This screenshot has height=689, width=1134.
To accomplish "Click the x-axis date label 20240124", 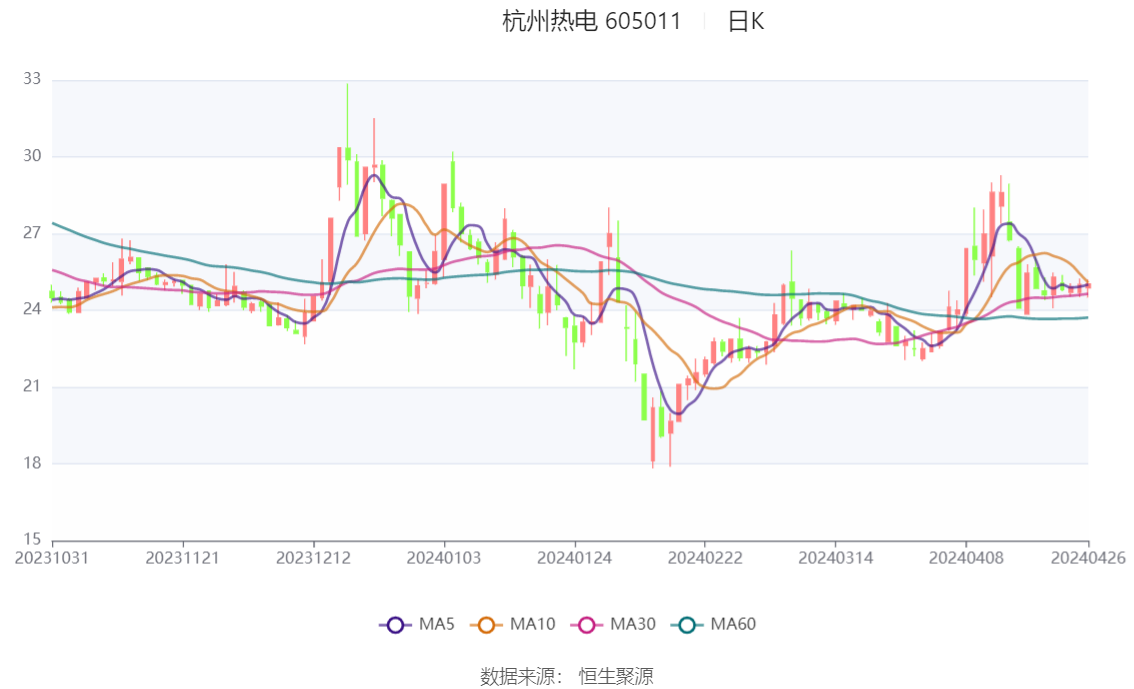I will click(x=574, y=558).
